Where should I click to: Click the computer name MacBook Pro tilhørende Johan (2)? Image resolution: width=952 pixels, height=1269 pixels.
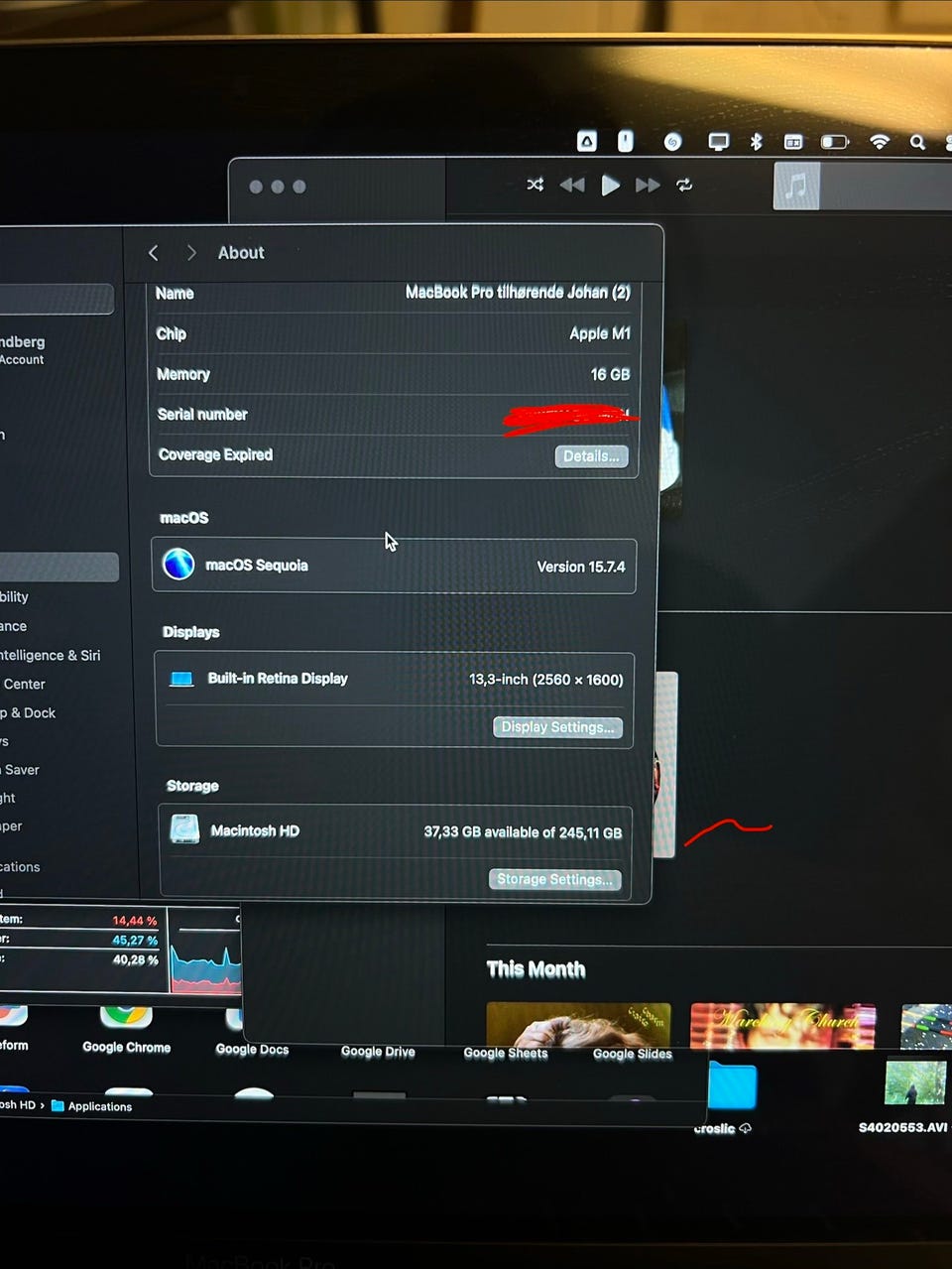tap(518, 292)
